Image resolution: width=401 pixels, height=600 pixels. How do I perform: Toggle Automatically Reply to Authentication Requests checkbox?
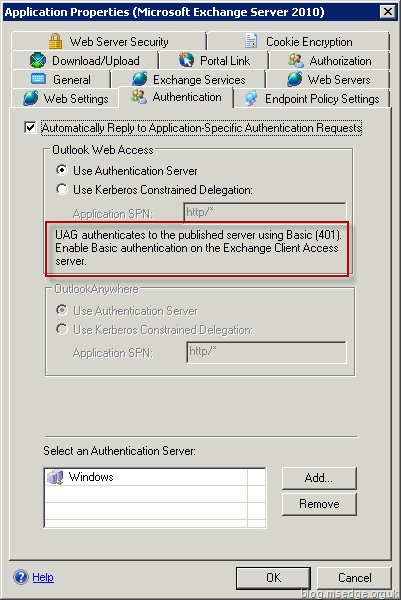click(x=30, y=127)
